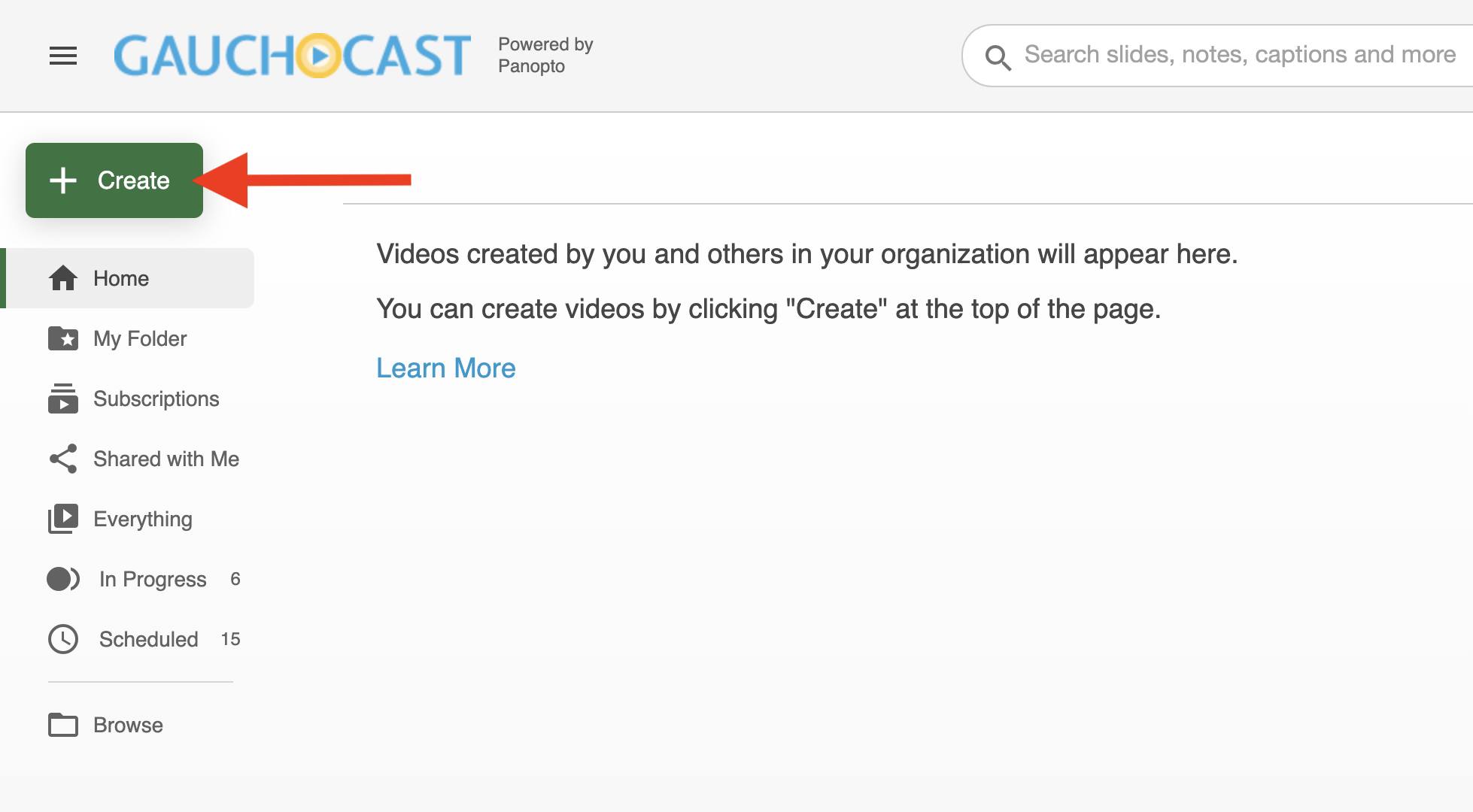Open the hamburger navigation menu
This screenshot has width=1473, height=812.
pos(63,56)
